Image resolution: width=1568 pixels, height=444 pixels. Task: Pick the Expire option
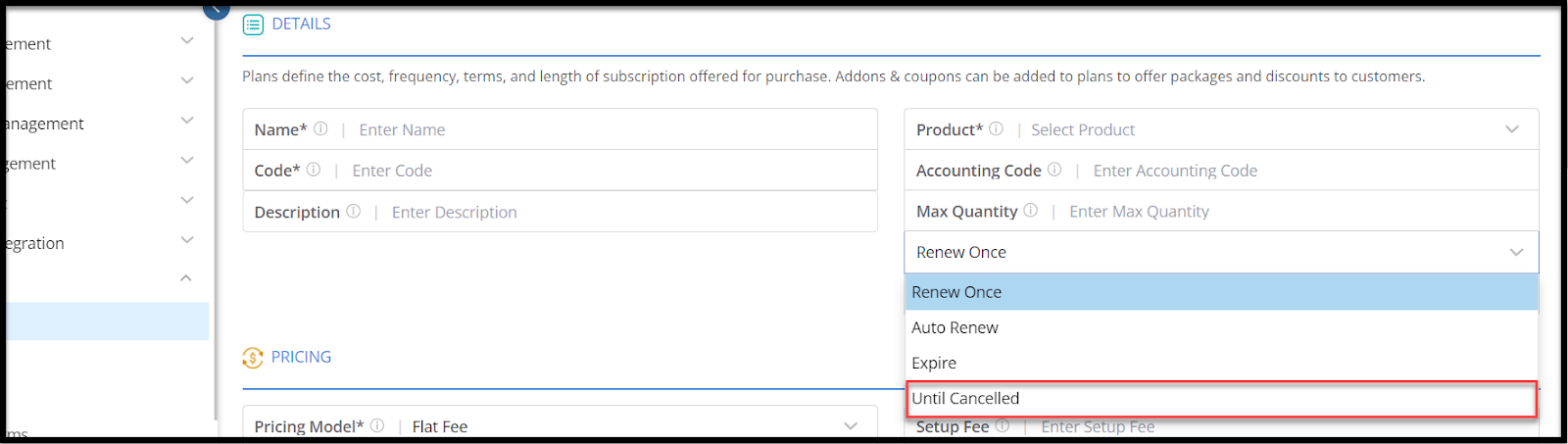click(1221, 363)
